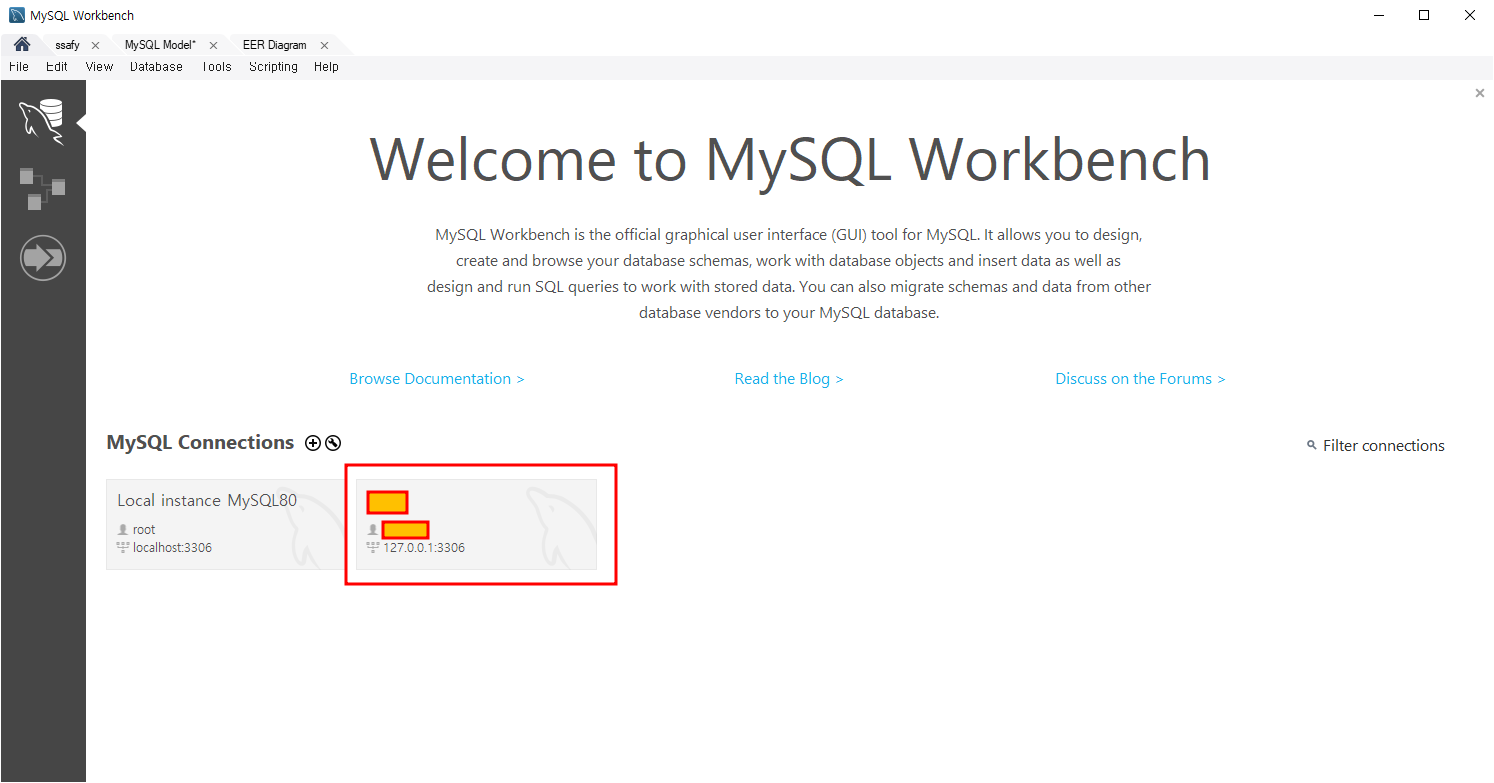This screenshot has height=783, width=1494.
Task: Open Browse Documentation link
Action: pyautogui.click(x=437, y=379)
